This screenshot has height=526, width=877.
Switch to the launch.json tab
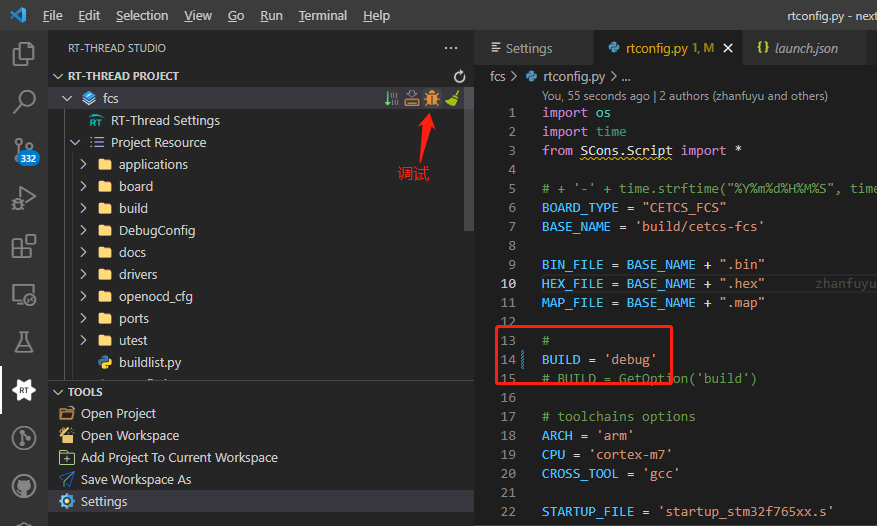(805, 48)
